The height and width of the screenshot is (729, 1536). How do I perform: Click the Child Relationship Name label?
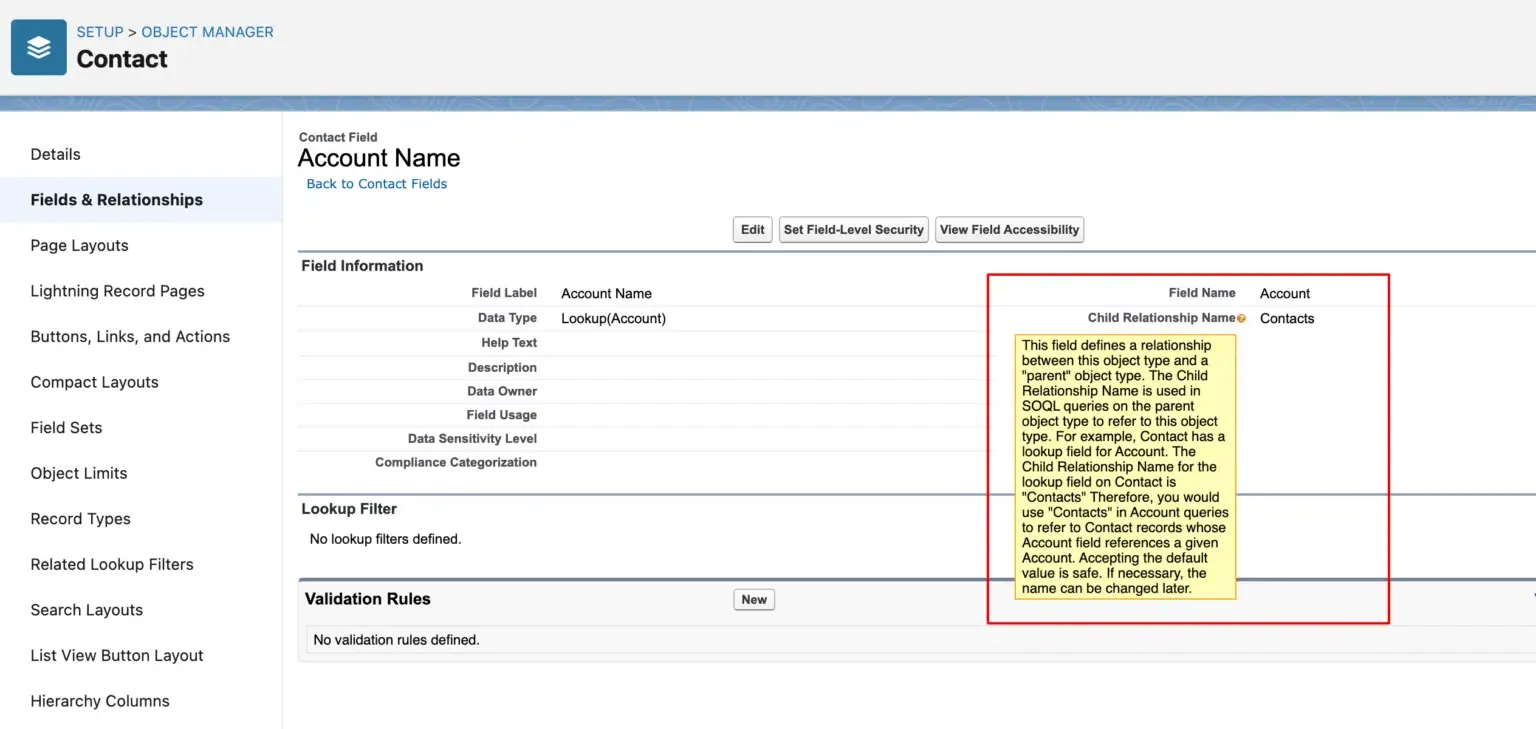1162,318
